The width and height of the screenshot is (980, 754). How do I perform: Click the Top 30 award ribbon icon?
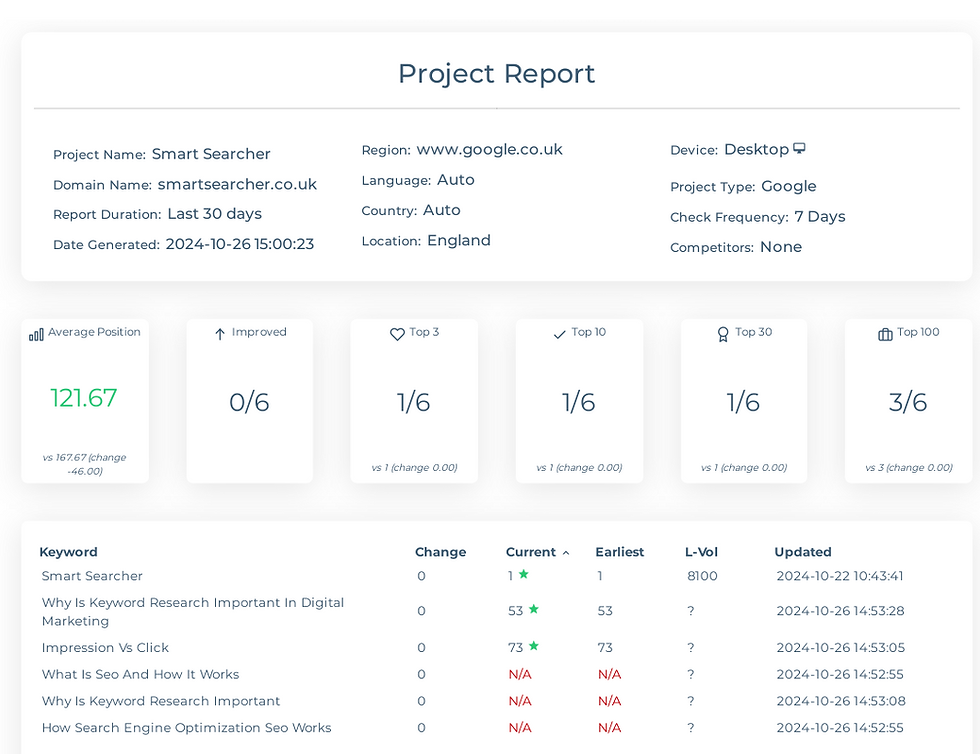722,335
